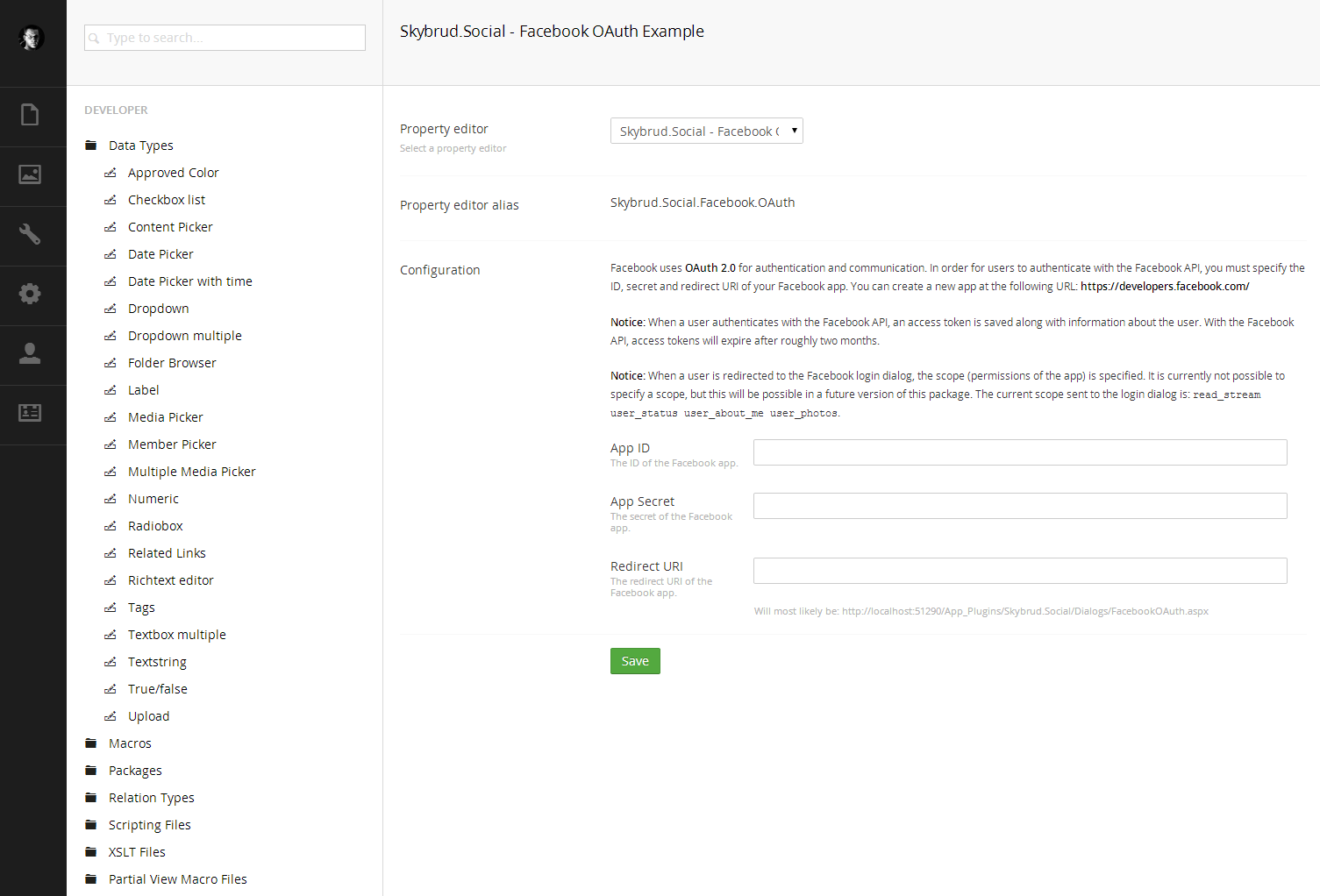This screenshot has height=896, width=1320.
Task: Select True/false data type
Action: pos(158,689)
